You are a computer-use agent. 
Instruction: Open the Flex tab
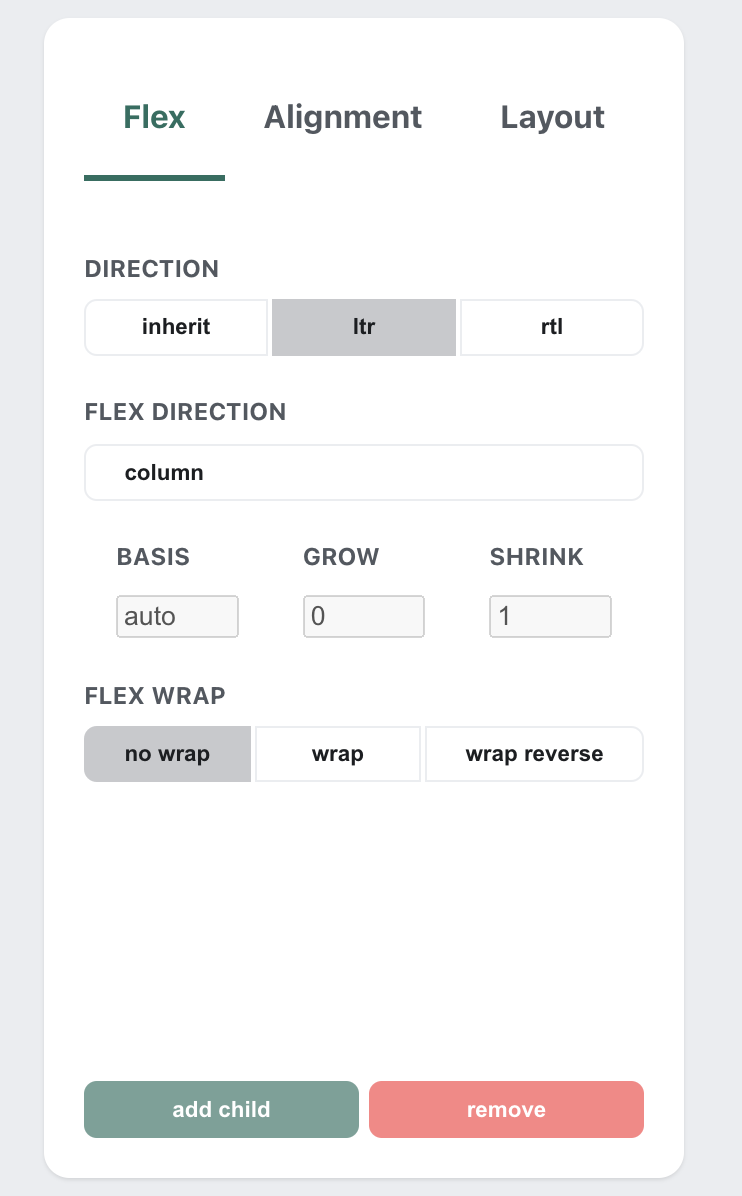tap(153, 117)
